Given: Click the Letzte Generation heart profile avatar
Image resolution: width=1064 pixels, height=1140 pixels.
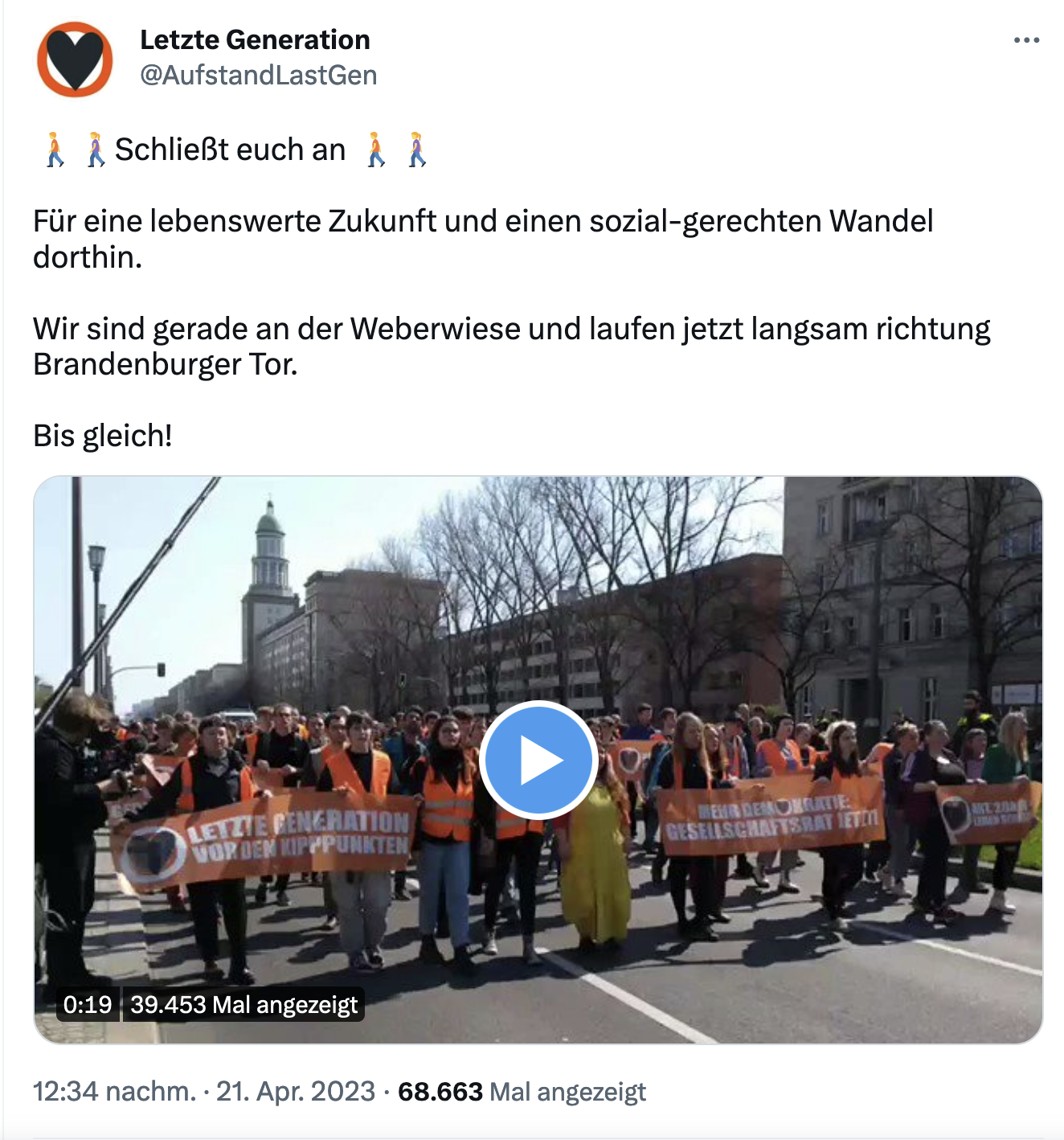Looking at the screenshot, I should [75, 59].
